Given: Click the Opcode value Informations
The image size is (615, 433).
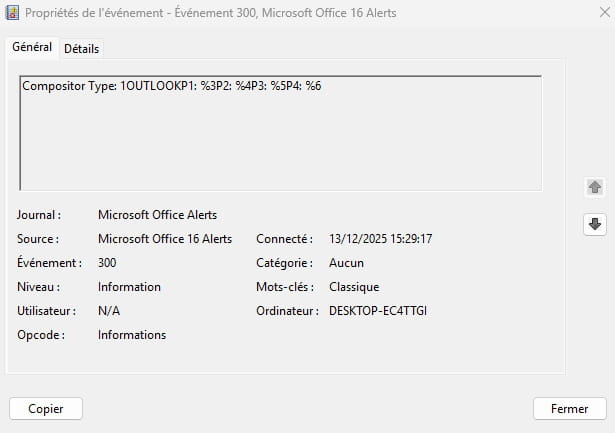Looking at the screenshot, I should coord(132,335).
